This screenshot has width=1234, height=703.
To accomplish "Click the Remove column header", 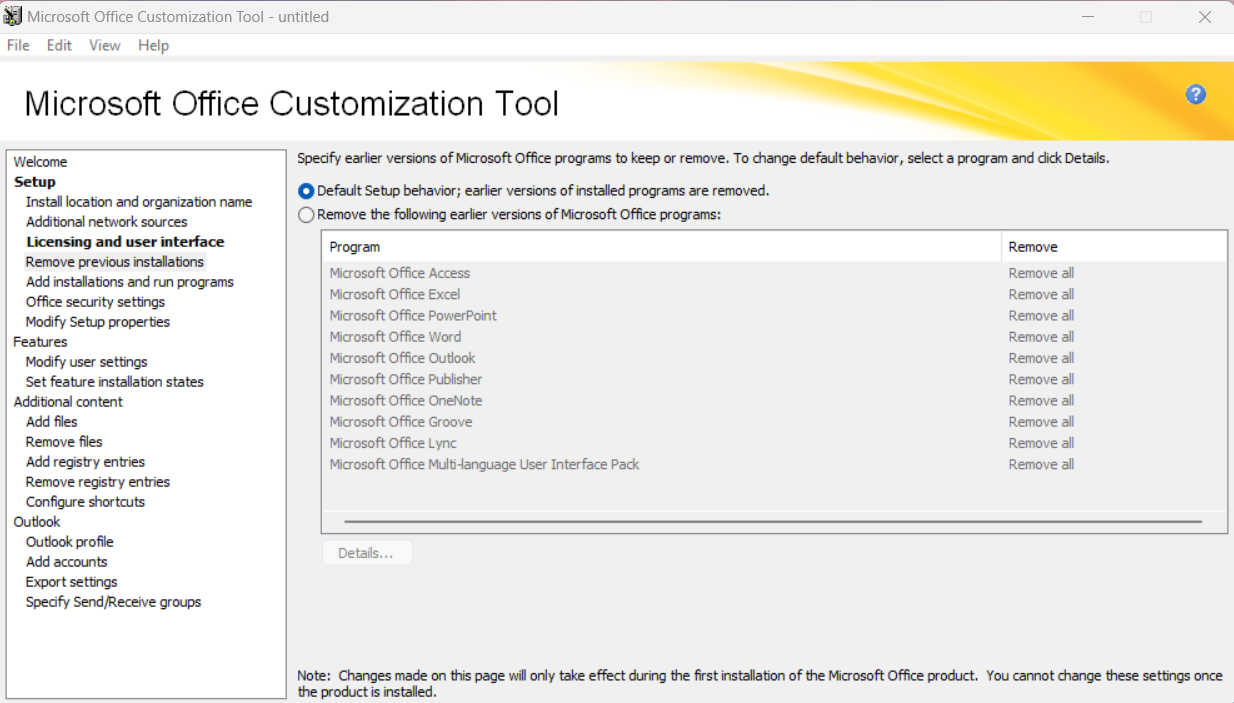I will point(1114,247).
